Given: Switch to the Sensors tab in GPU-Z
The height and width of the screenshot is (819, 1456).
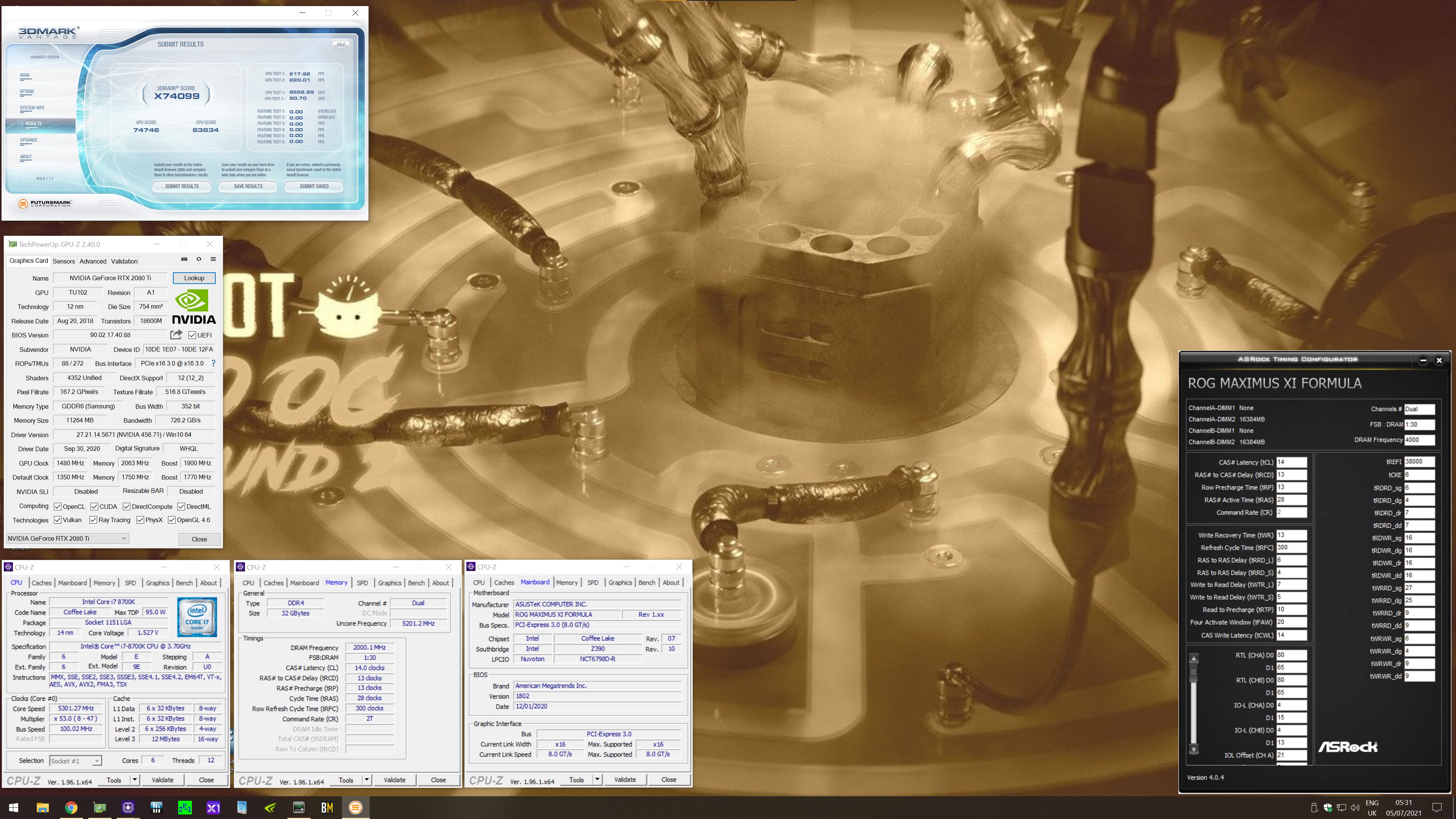Looking at the screenshot, I should (x=63, y=261).
